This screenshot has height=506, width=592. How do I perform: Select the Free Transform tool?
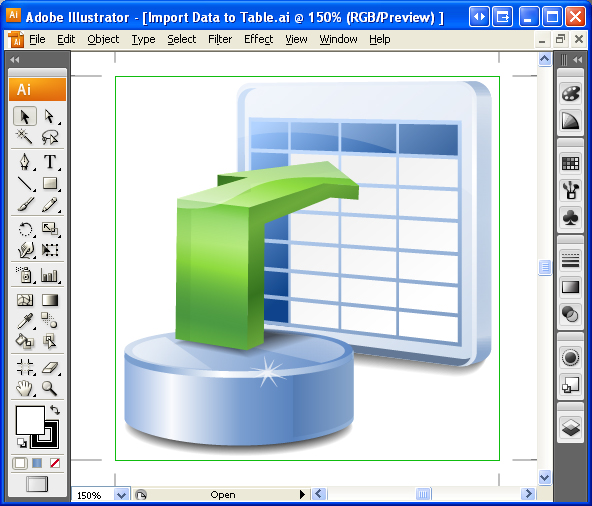point(50,250)
